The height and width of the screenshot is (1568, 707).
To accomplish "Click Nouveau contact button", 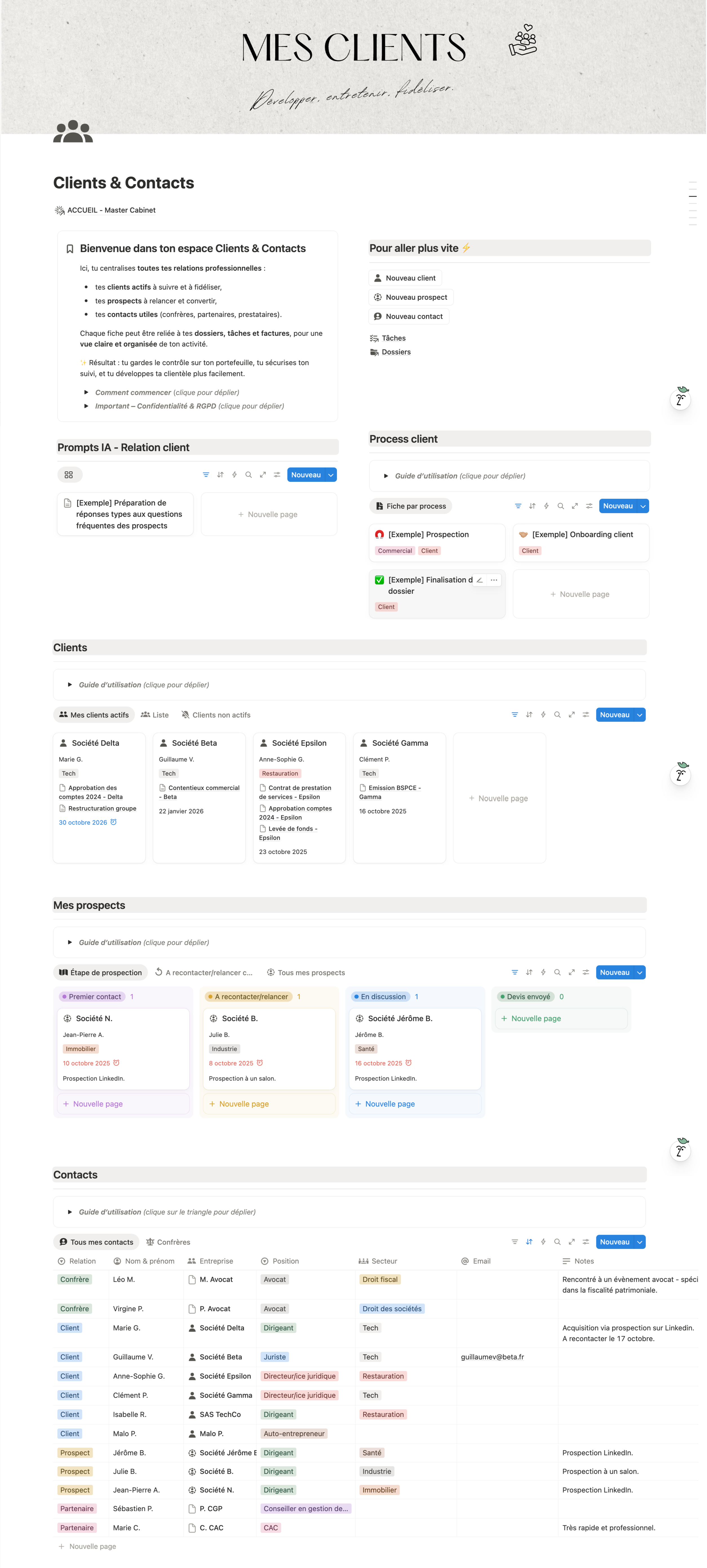I will 409,317.
